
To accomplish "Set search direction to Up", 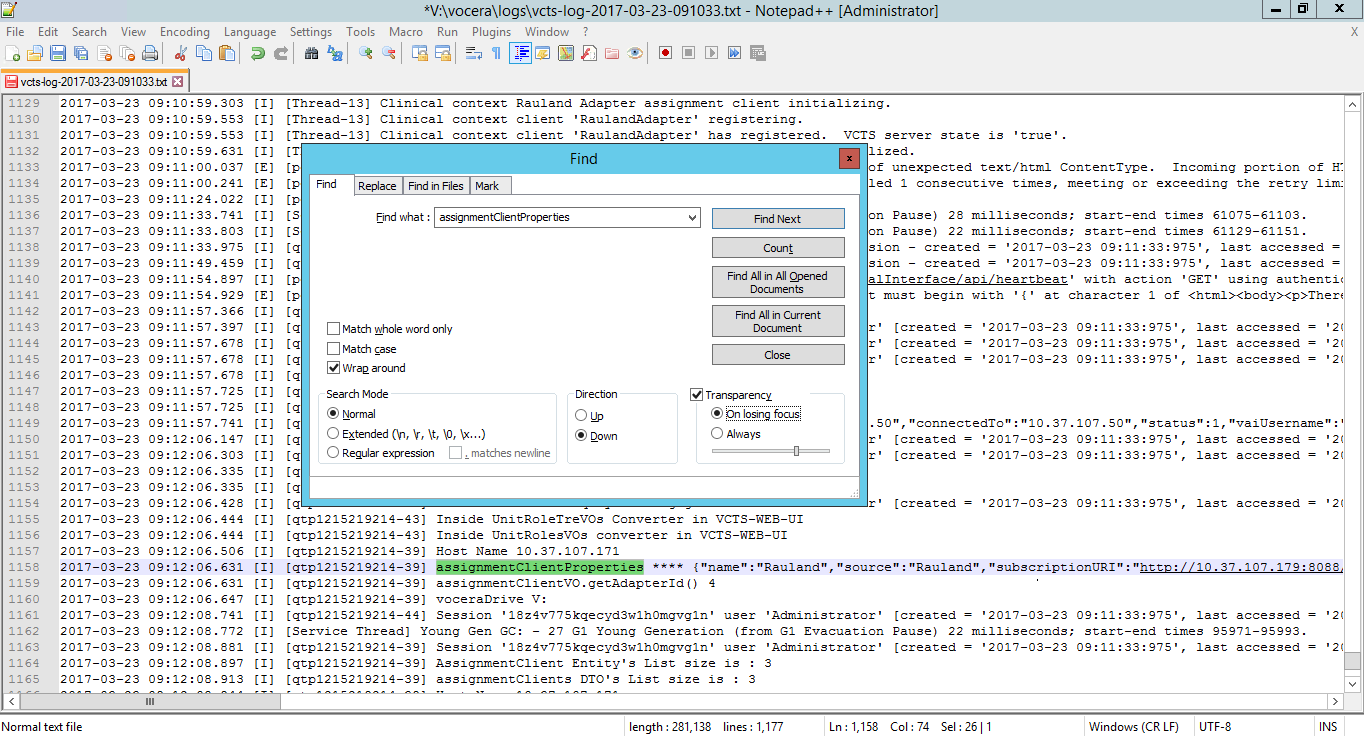I will 581,416.
